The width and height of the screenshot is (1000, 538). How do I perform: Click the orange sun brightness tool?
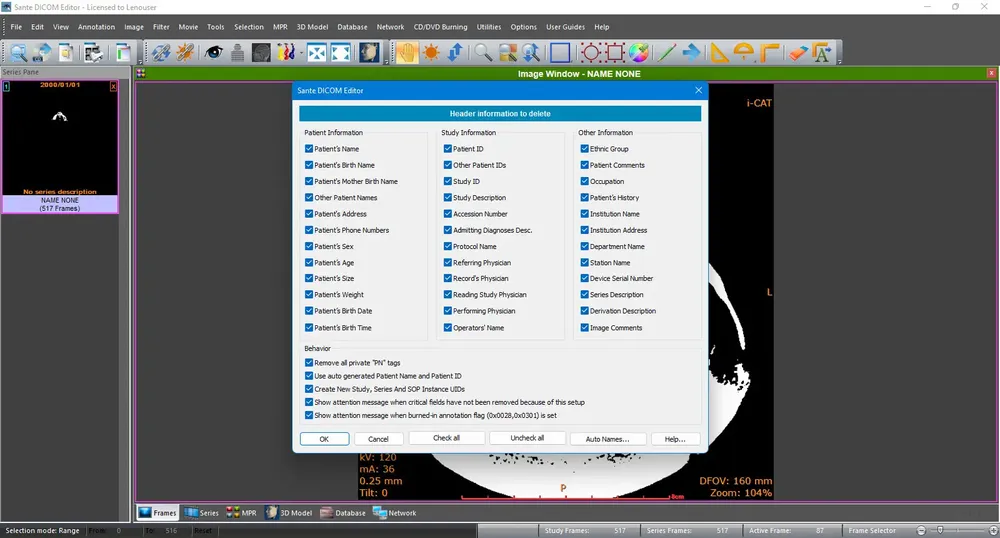[x=431, y=52]
